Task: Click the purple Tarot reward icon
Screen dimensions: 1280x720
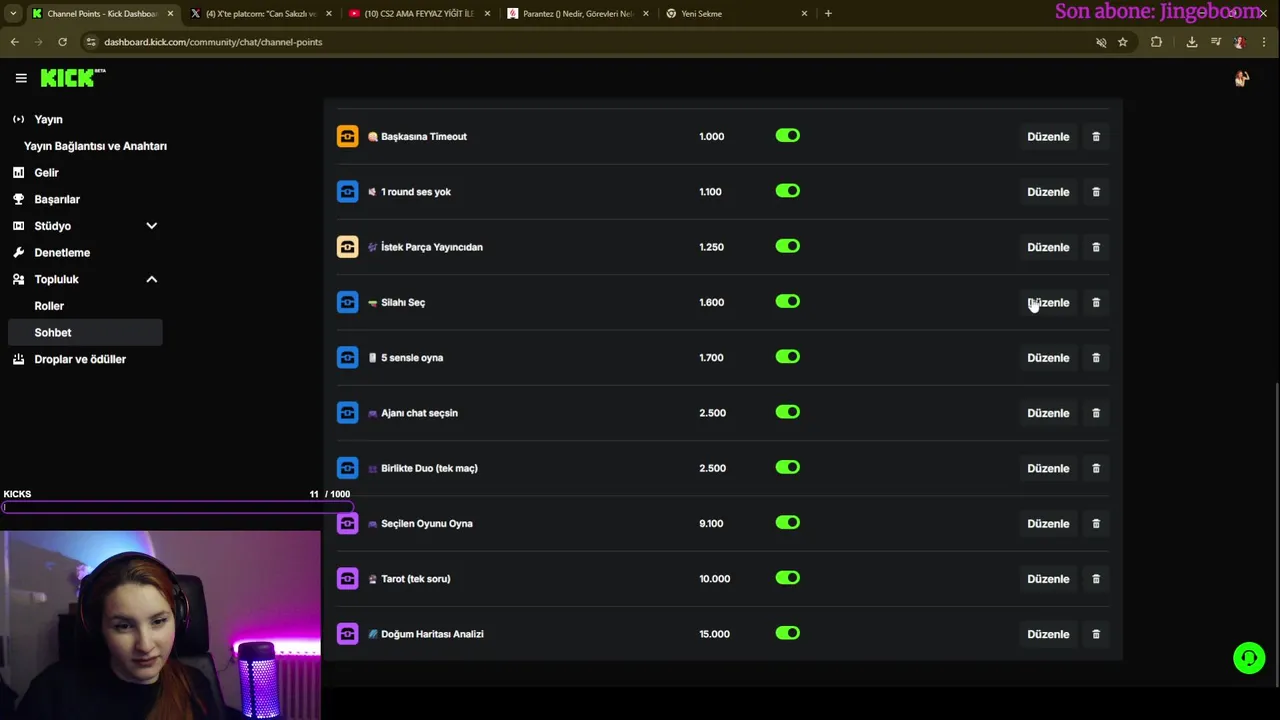Action: click(x=347, y=578)
